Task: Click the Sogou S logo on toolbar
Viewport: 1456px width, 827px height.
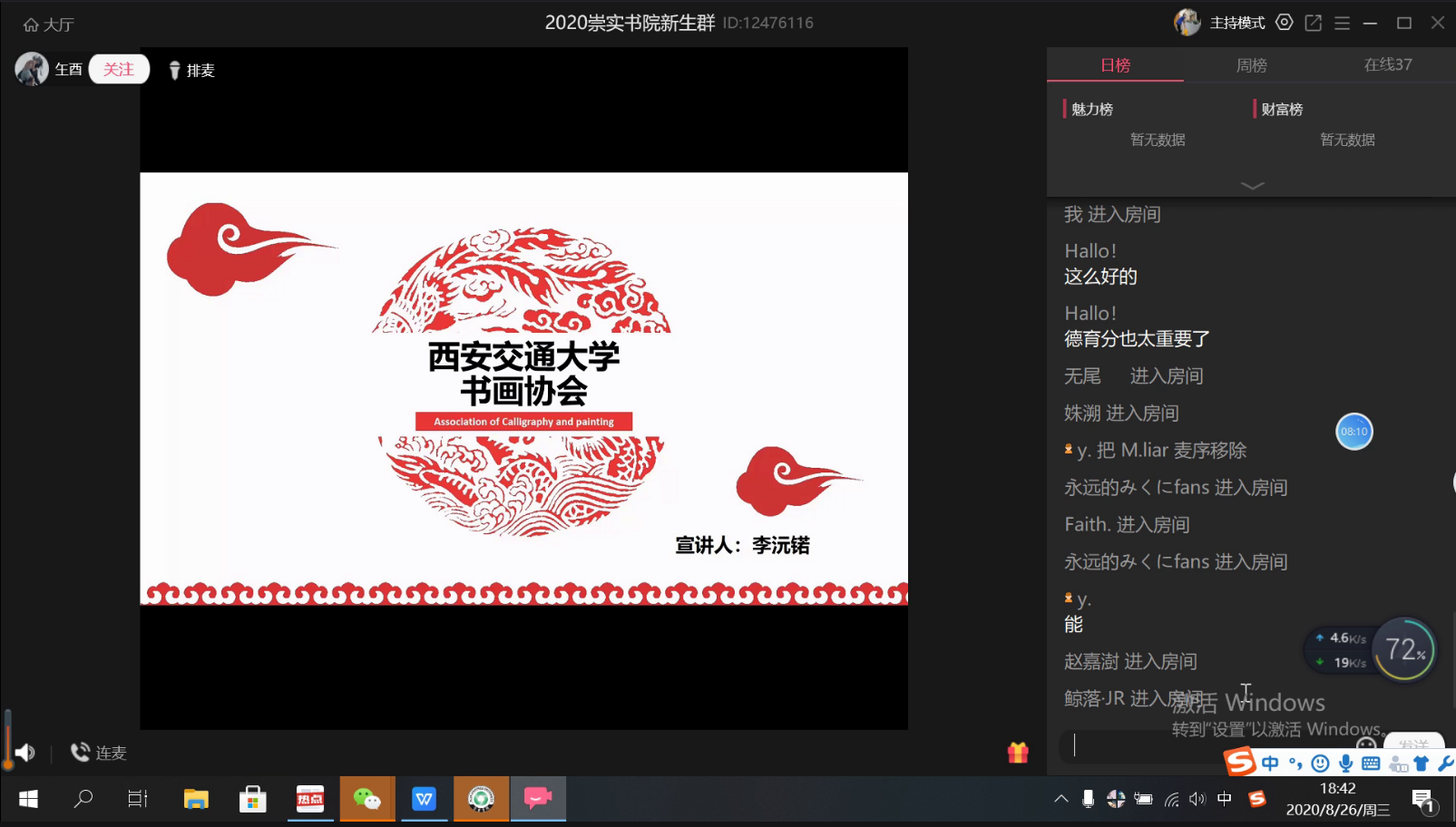Action: pos(1240,762)
